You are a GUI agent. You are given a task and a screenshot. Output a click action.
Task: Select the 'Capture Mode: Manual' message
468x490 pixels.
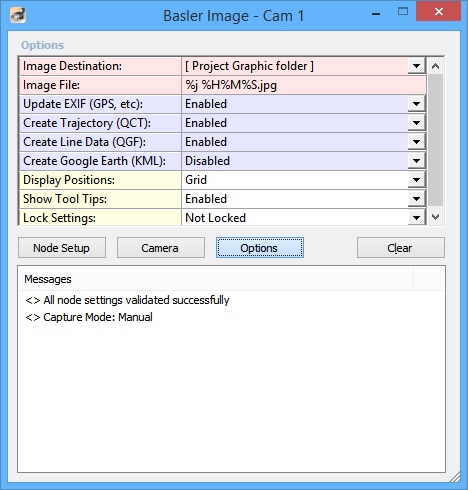coord(89,317)
